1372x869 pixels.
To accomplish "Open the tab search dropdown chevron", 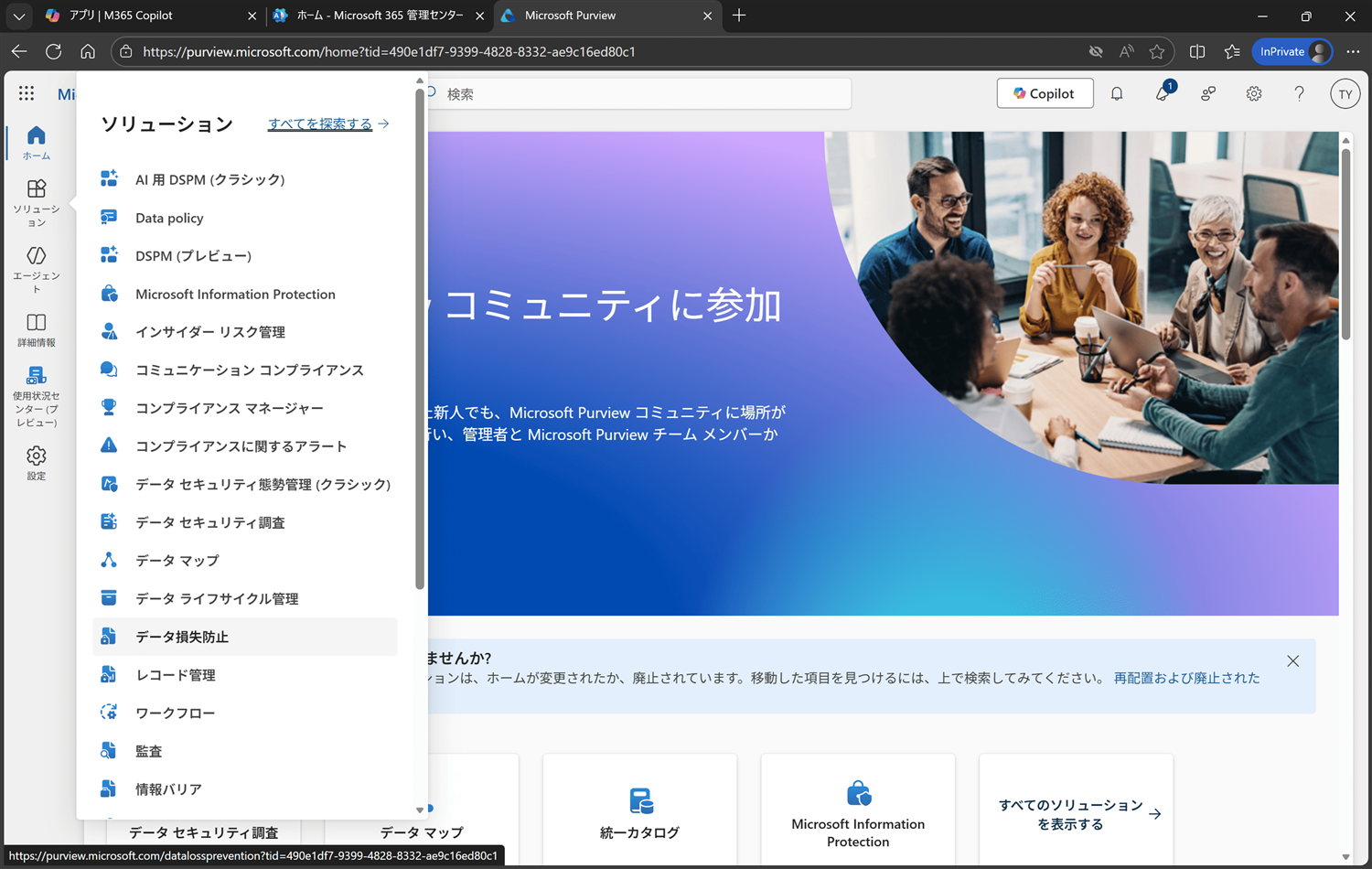I will coord(18,16).
